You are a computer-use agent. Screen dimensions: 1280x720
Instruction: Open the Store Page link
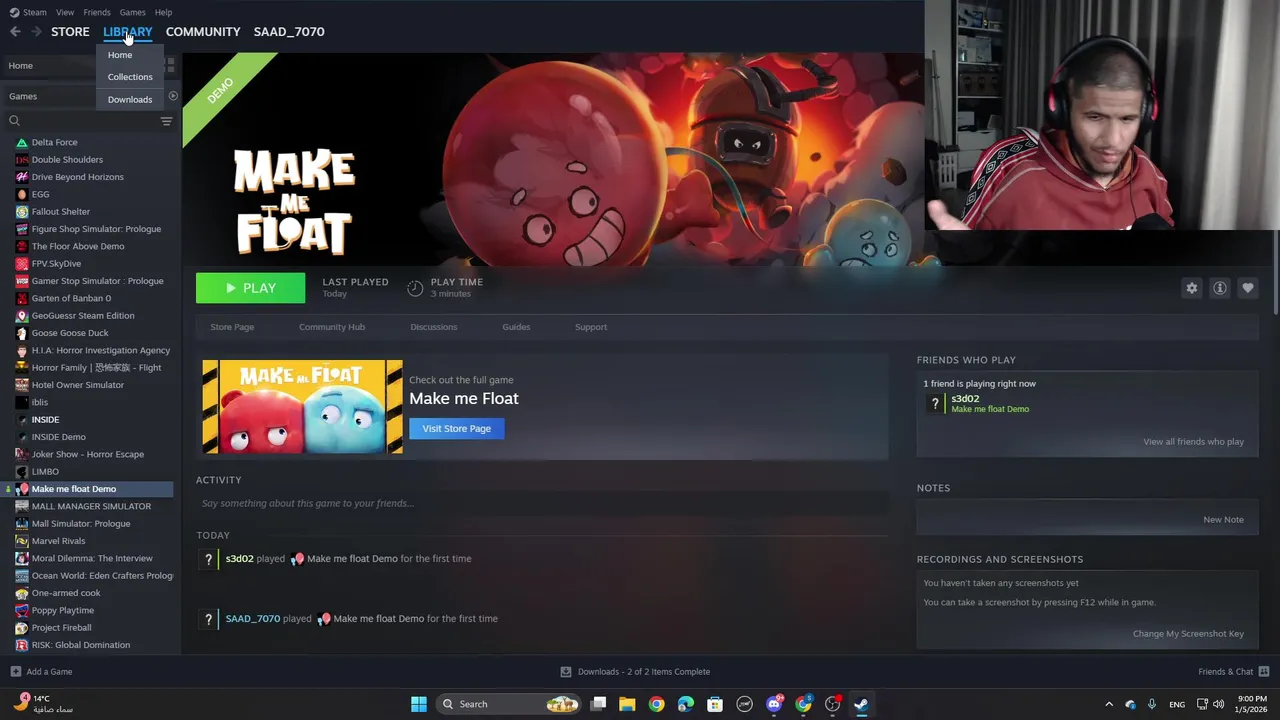click(x=232, y=327)
